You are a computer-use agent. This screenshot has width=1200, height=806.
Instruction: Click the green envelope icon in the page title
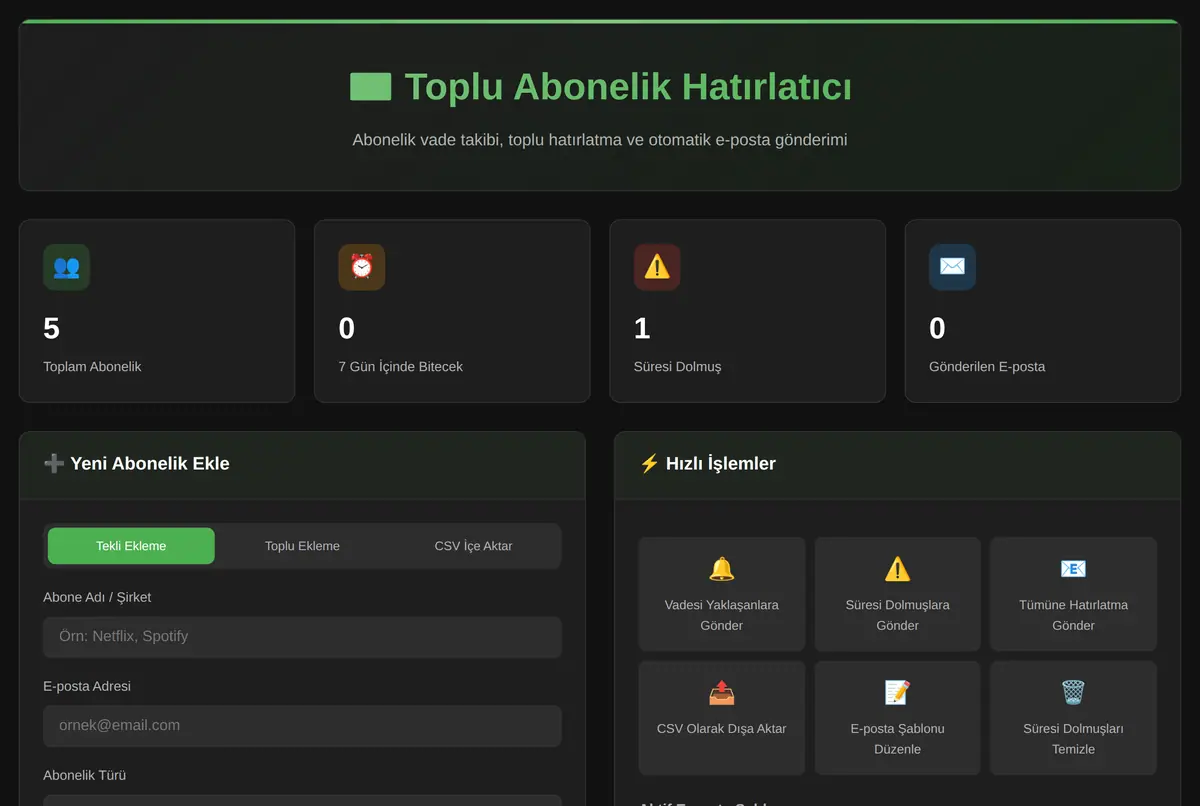click(370, 87)
